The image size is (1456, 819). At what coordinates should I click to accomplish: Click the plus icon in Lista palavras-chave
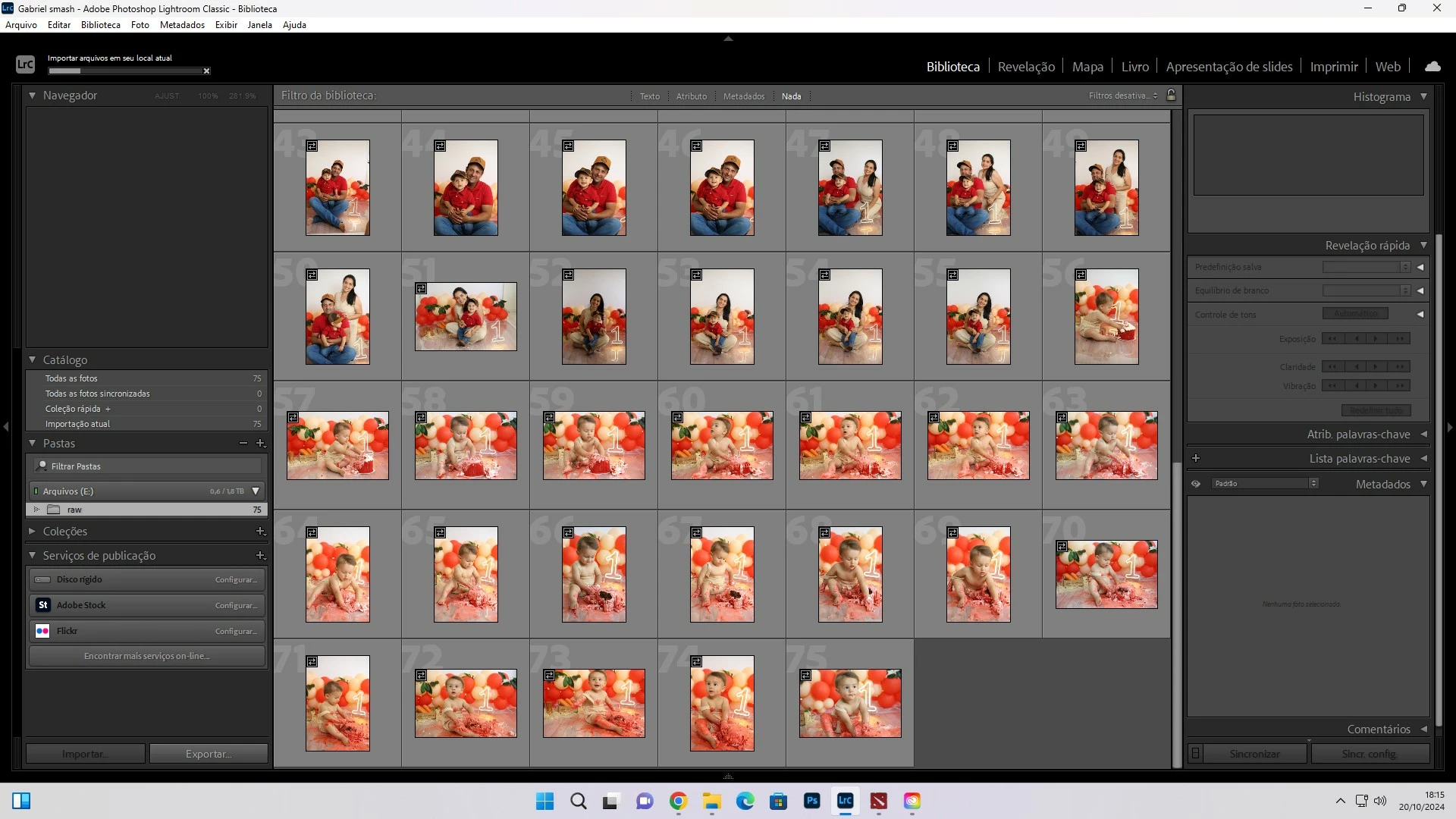pyautogui.click(x=1196, y=459)
